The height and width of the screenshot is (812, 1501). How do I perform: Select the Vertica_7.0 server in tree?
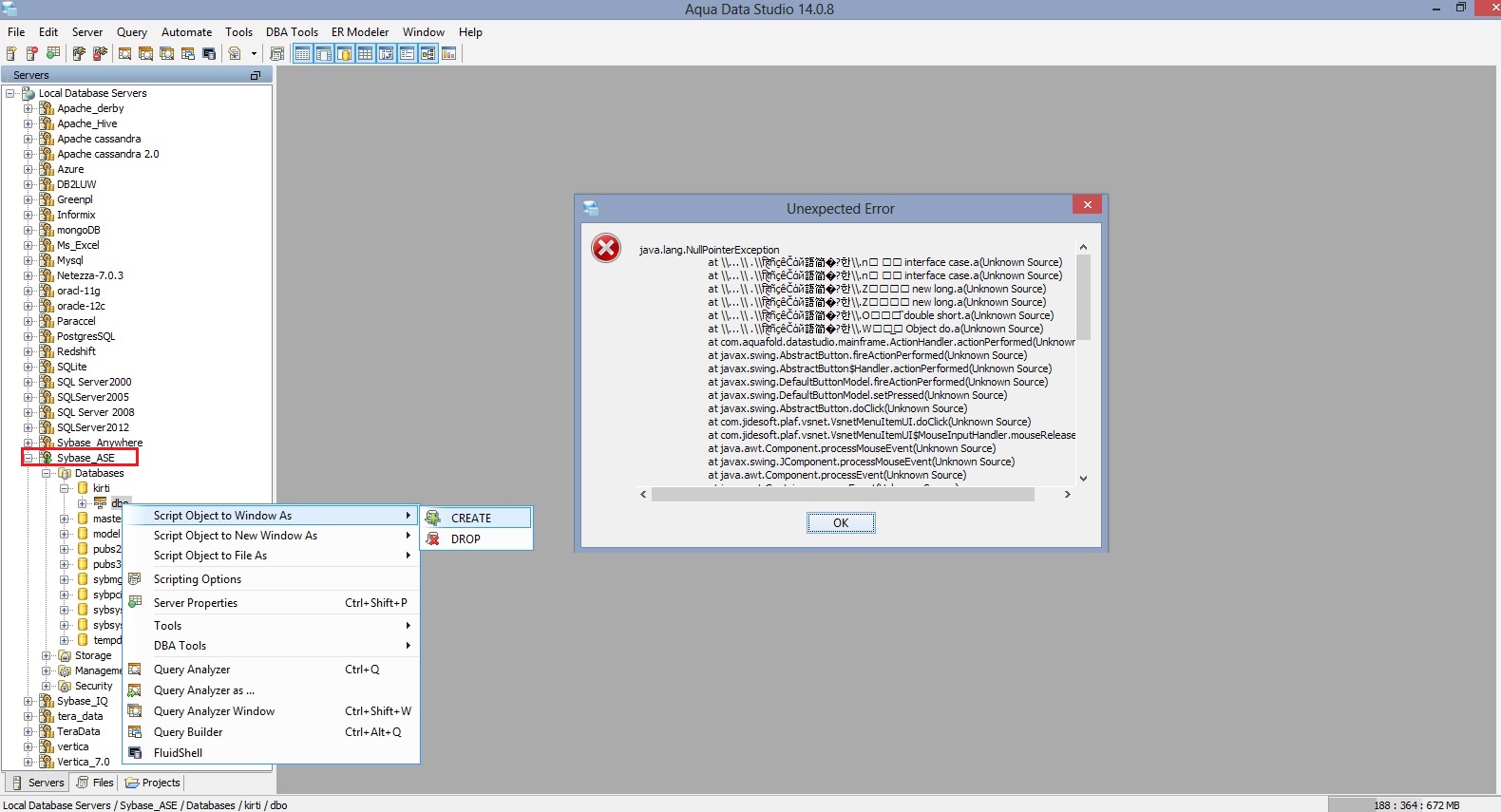click(83, 762)
